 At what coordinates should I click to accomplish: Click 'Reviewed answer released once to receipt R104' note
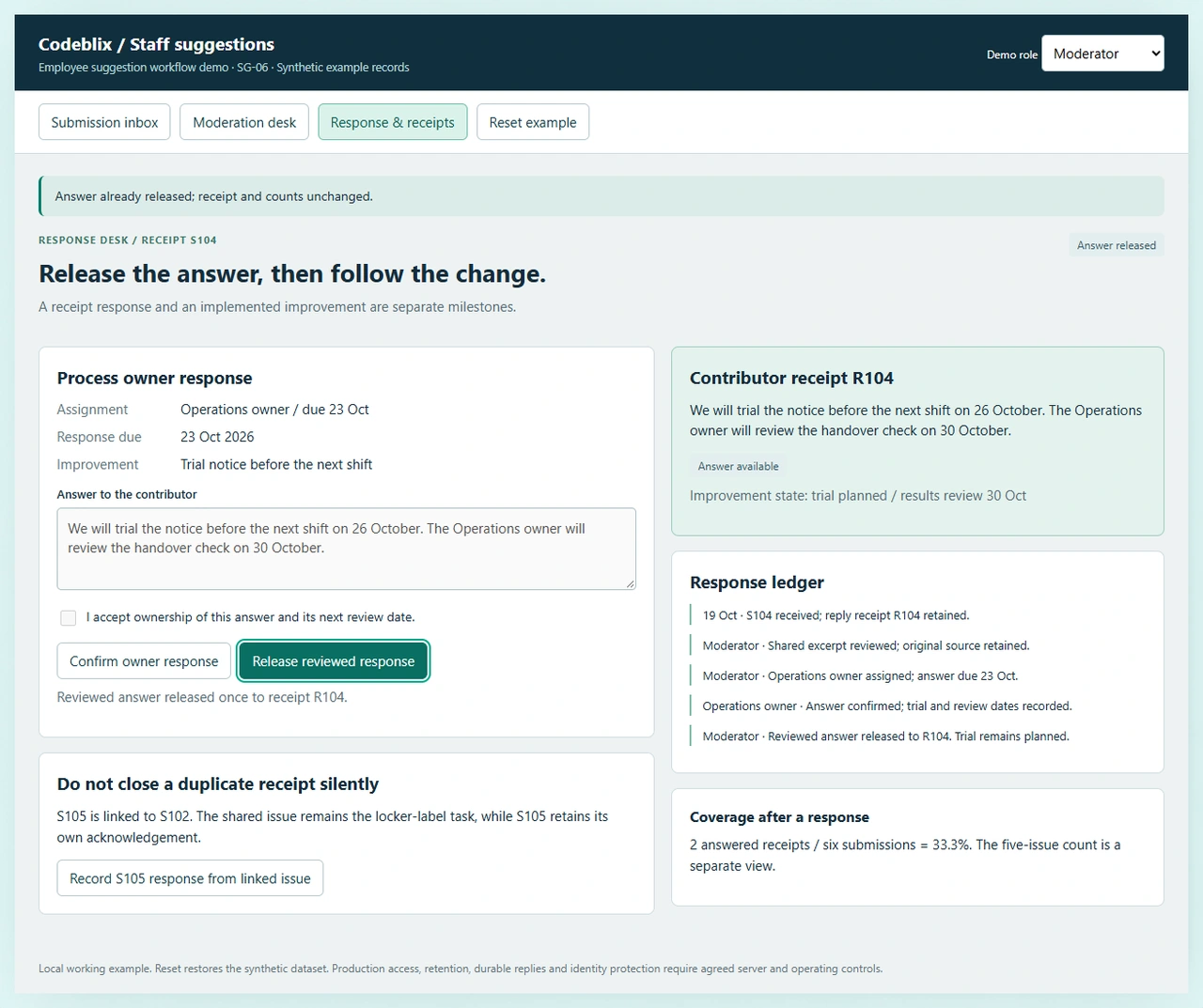pos(202,697)
